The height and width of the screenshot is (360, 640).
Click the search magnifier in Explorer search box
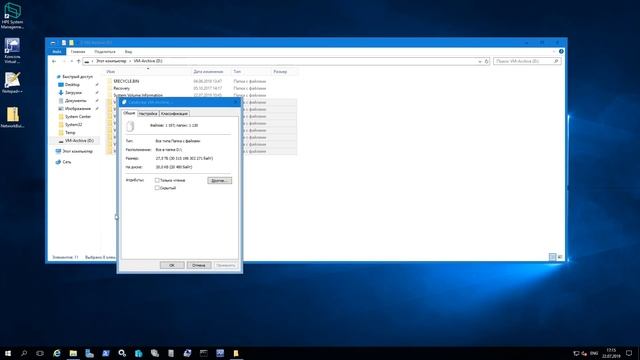(x=556, y=61)
